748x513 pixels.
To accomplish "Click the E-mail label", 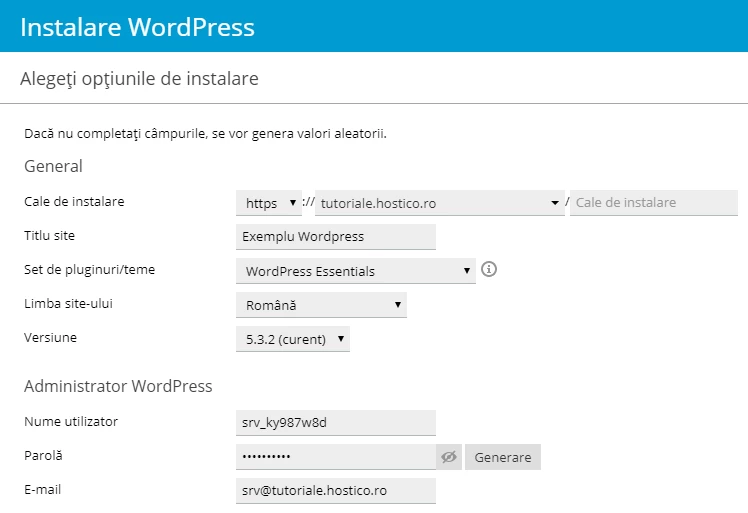I will tap(42, 489).
